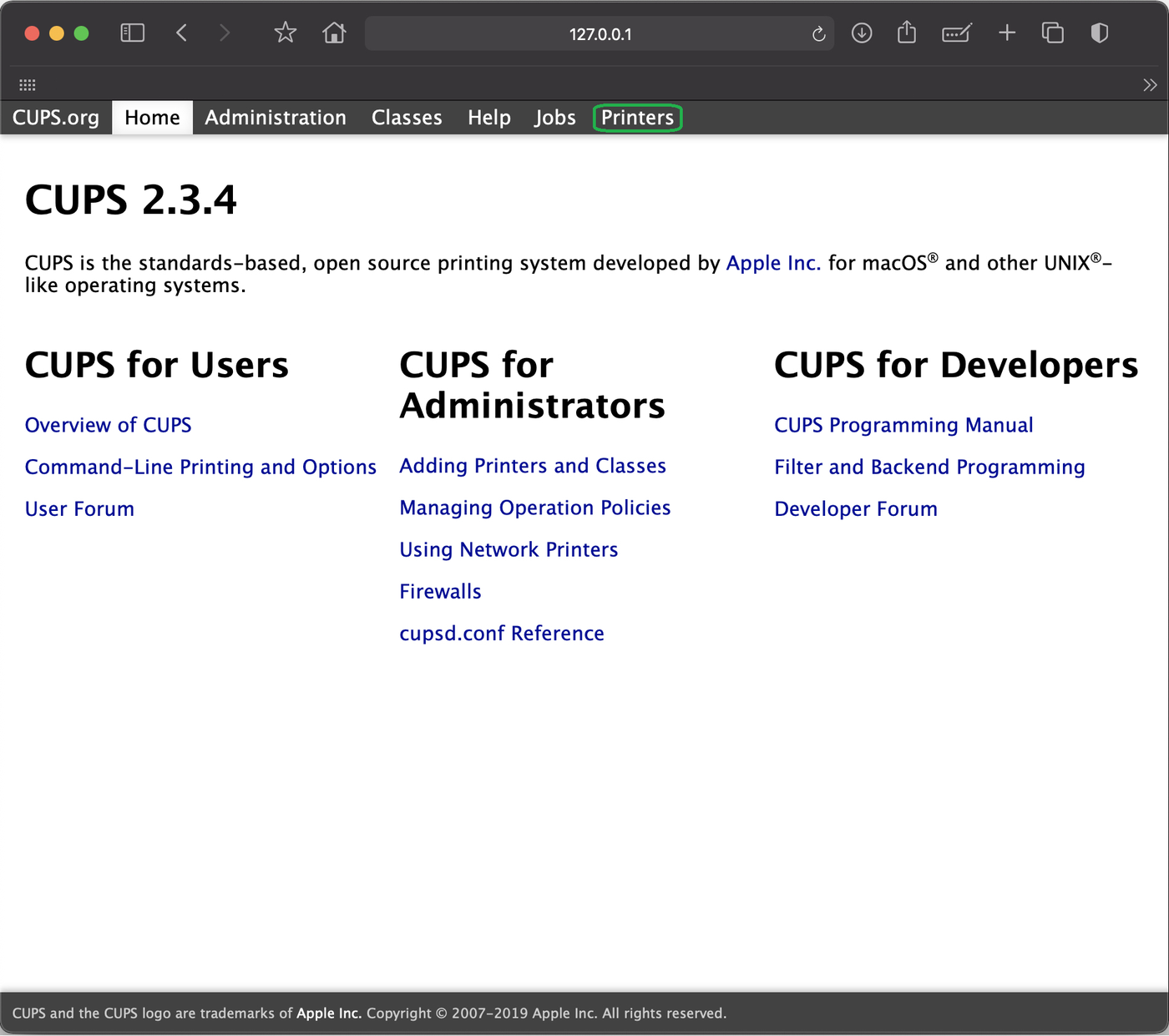Open the Printers tab
1169x1036 pixels.
637,118
